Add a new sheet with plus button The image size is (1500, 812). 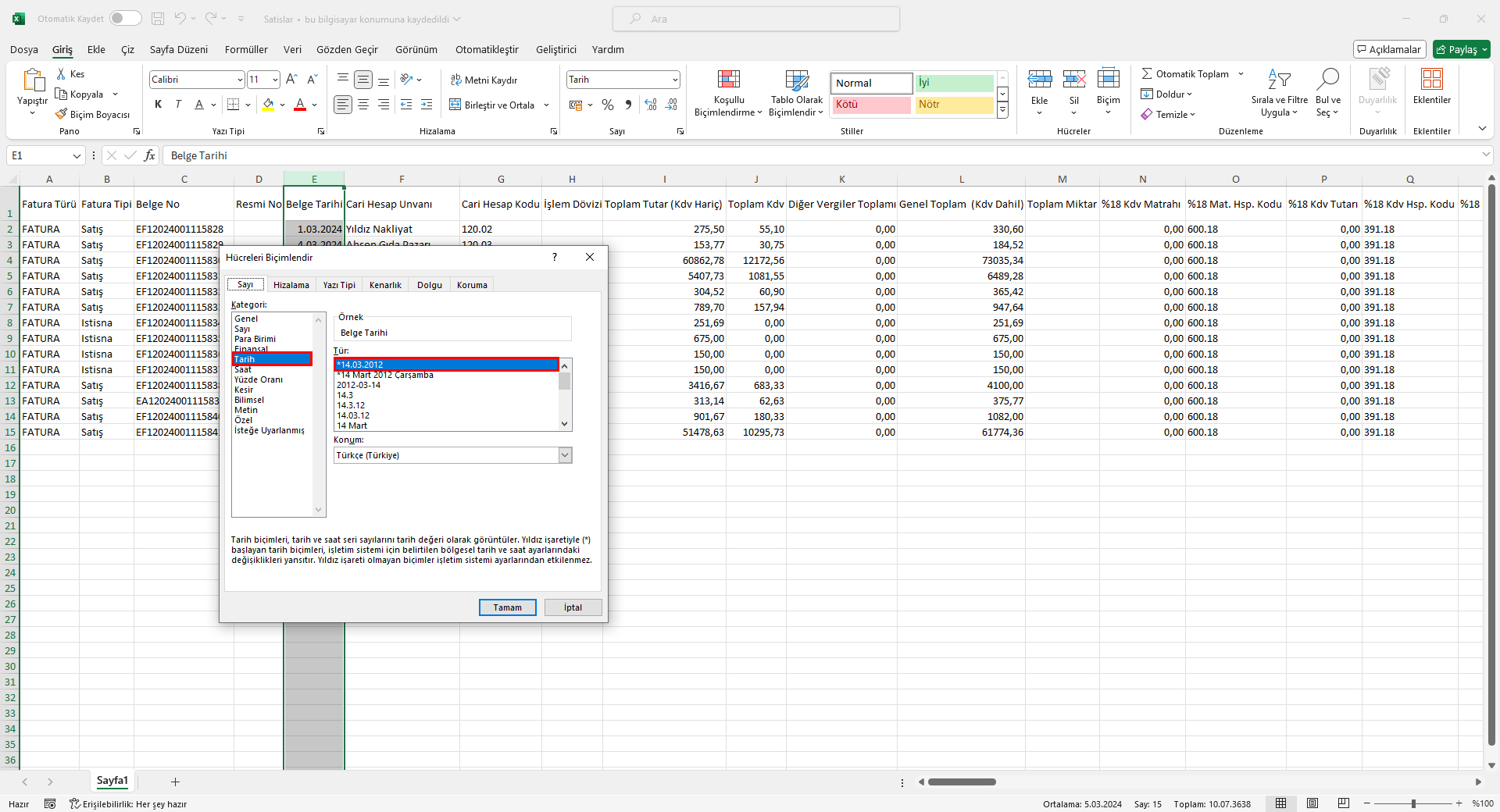click(x=175, y=782)
